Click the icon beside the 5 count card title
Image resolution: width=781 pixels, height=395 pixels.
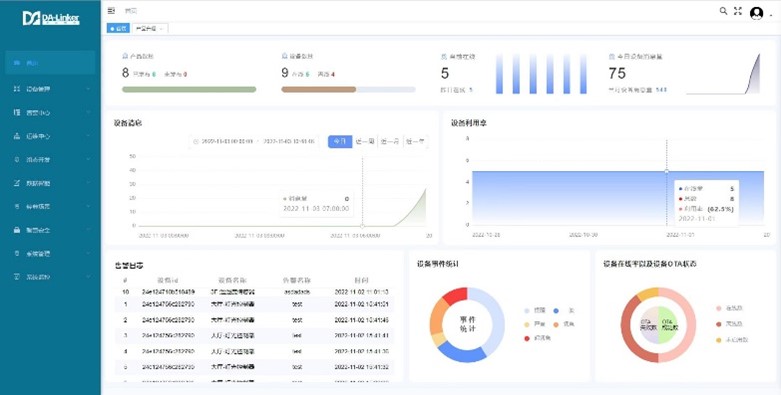444,57
